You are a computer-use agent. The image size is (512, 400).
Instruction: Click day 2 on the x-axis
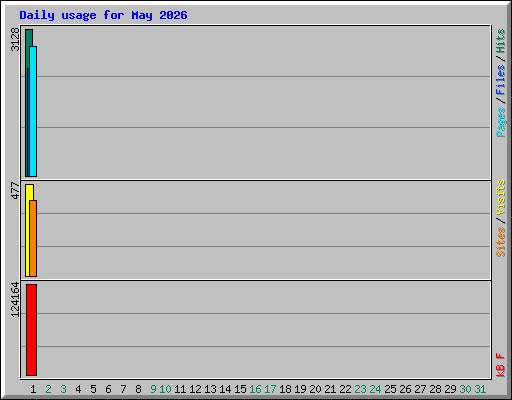click(x=48, y=389)
